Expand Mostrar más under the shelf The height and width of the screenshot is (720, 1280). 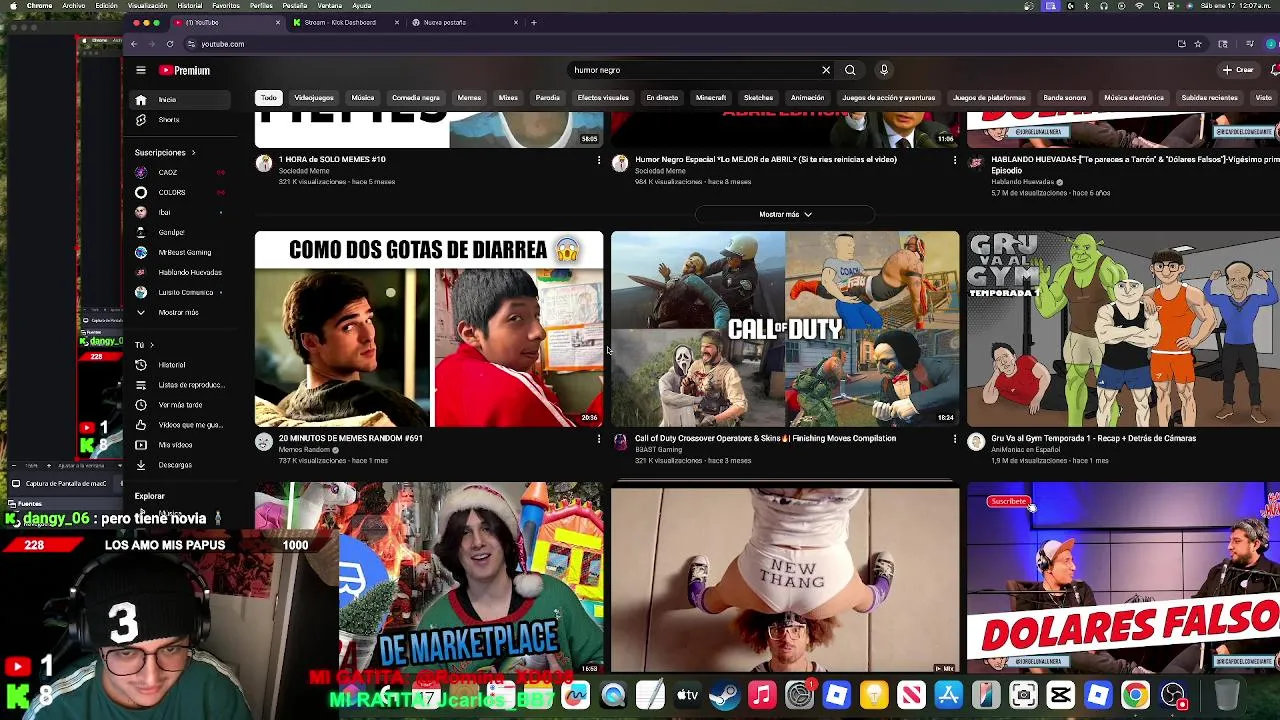point(785,214)
